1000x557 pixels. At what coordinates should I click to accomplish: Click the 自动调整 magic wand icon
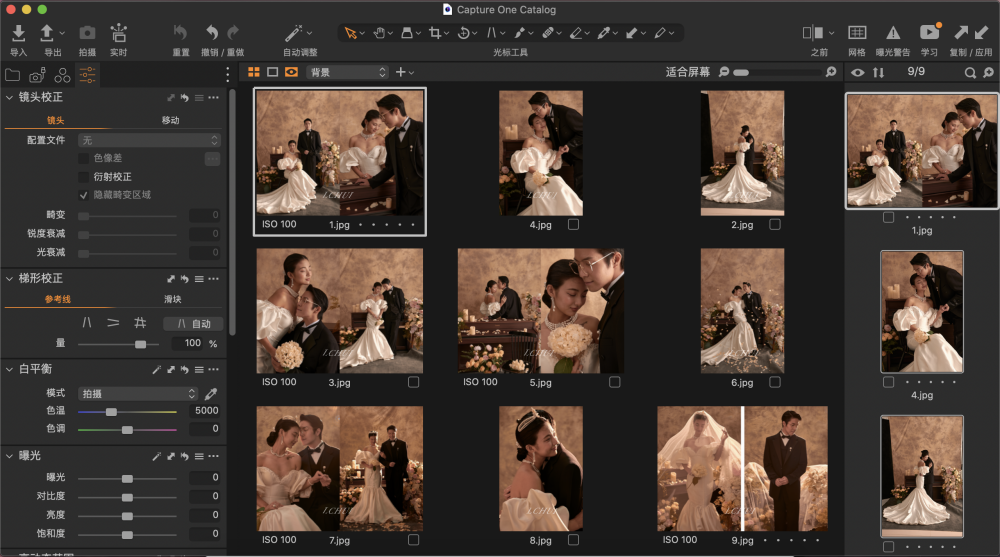294,33
